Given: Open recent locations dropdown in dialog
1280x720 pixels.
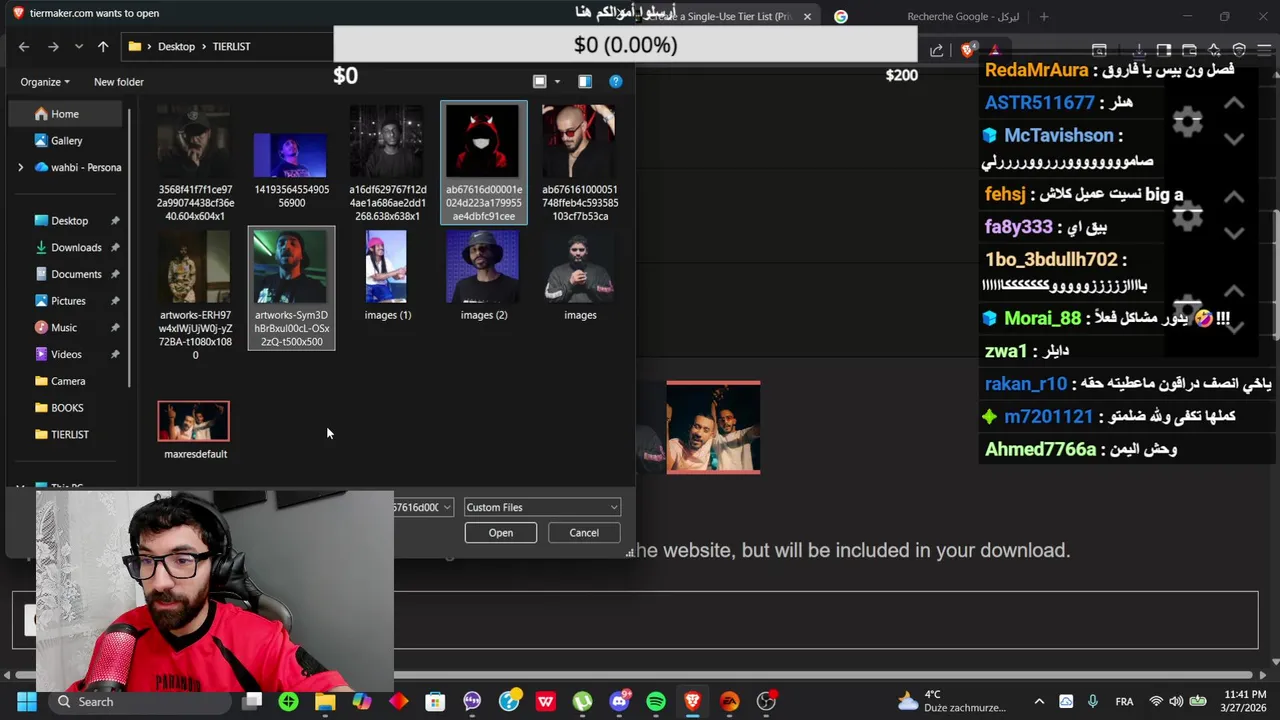Looking at the screenshot, I should pos(79,46).
